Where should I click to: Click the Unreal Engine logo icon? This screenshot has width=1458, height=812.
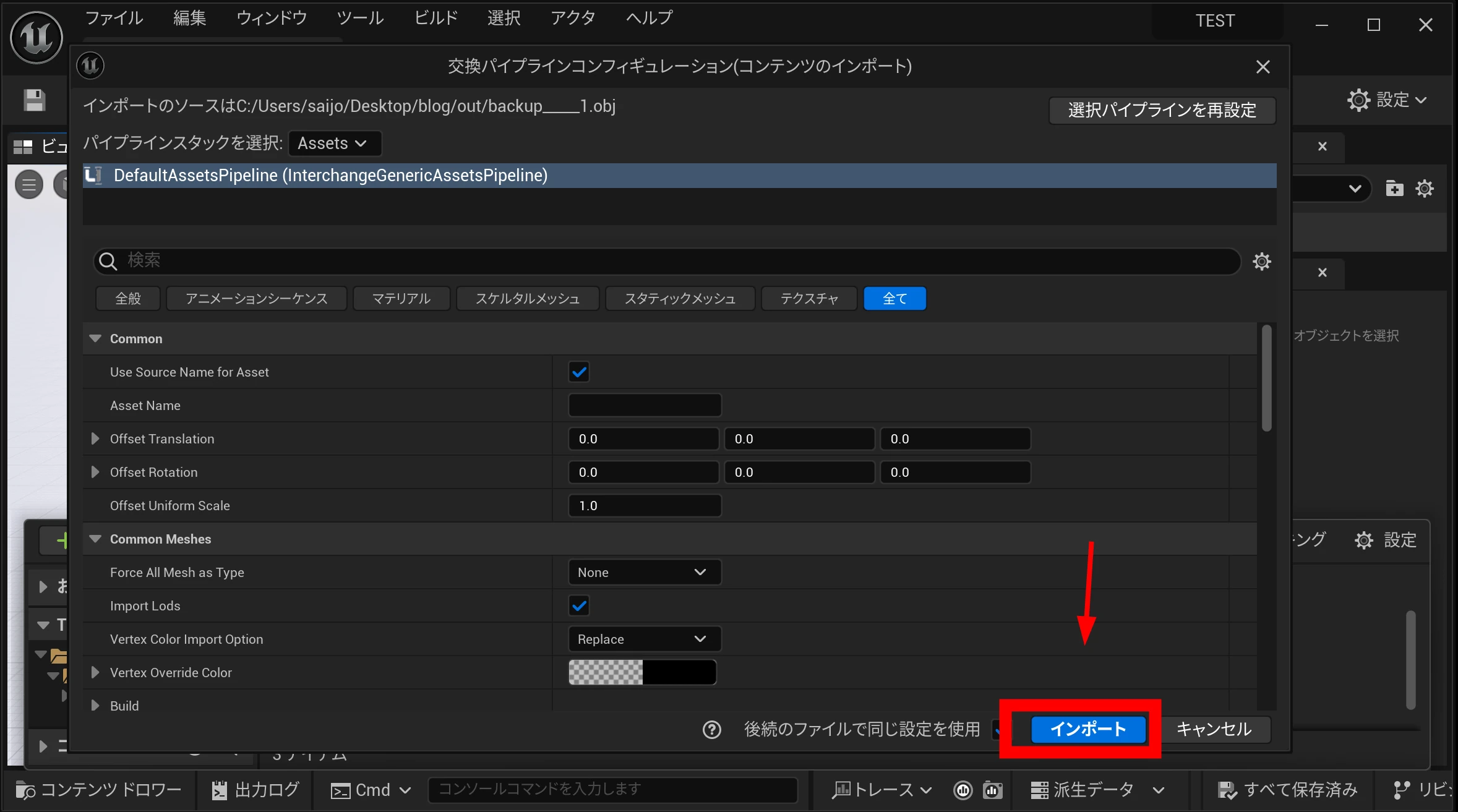[36, 37]
